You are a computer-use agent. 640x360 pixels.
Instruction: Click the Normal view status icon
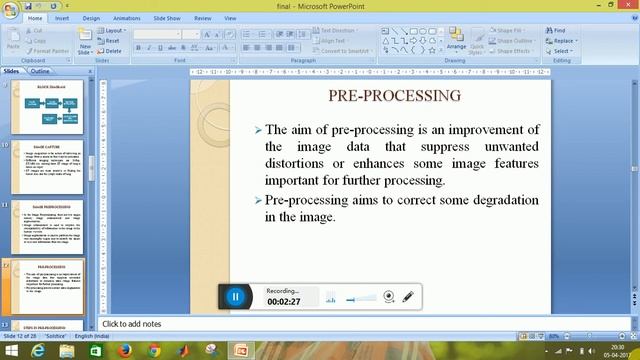[523, 336]
